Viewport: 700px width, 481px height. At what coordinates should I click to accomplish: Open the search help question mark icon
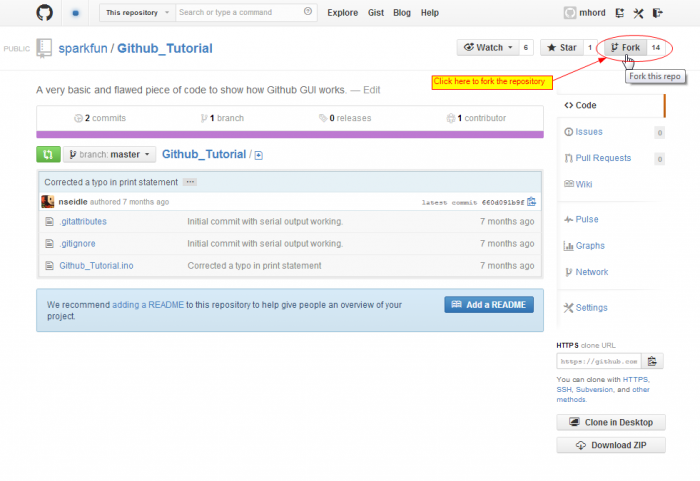pos(308,12)
